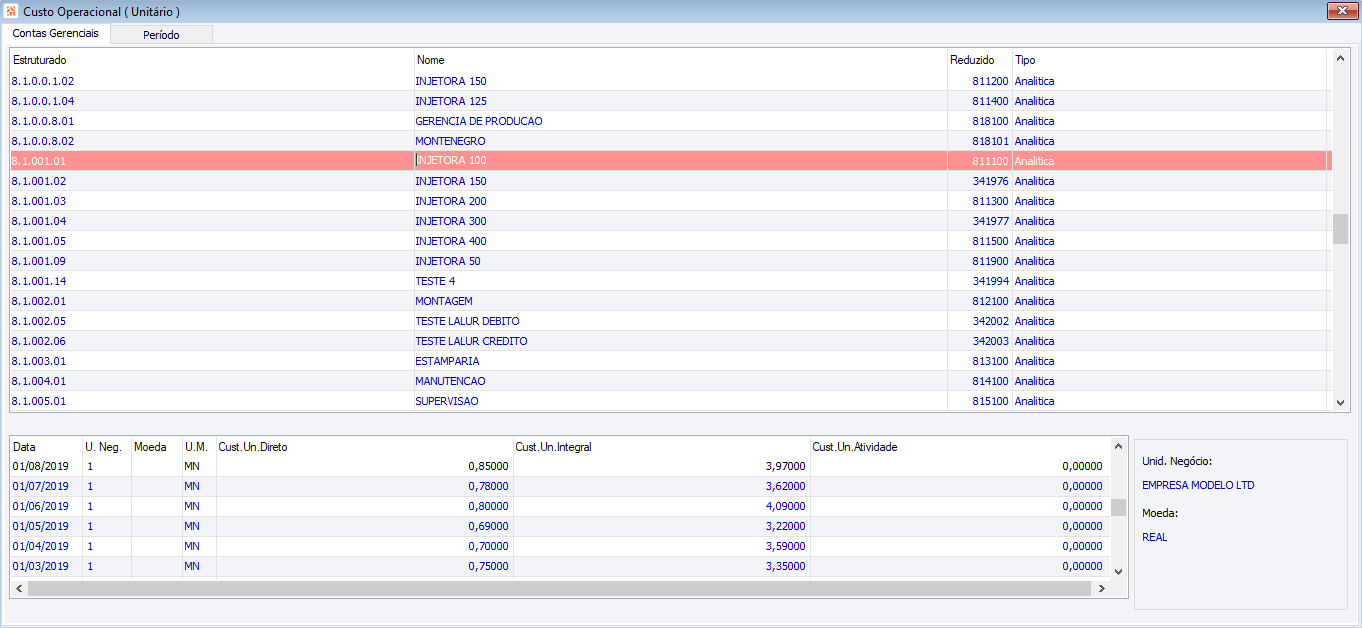
Task: Click reduced code 818101 cell
Action: tap(979, 141)
